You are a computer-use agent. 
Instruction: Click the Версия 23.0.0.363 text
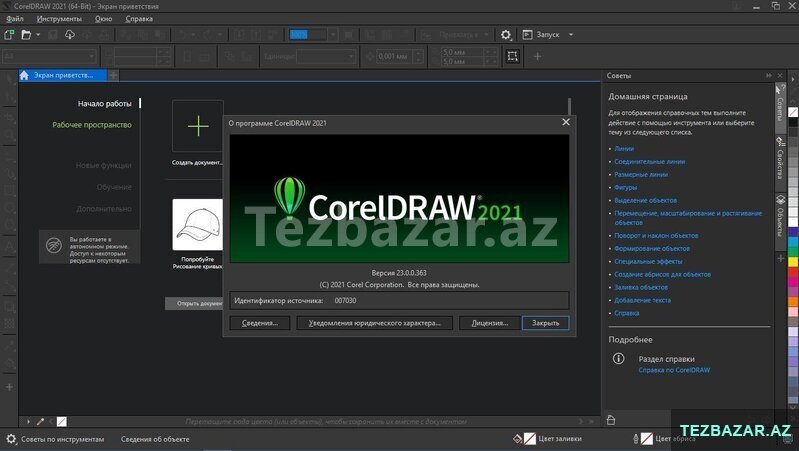(399, 273)
